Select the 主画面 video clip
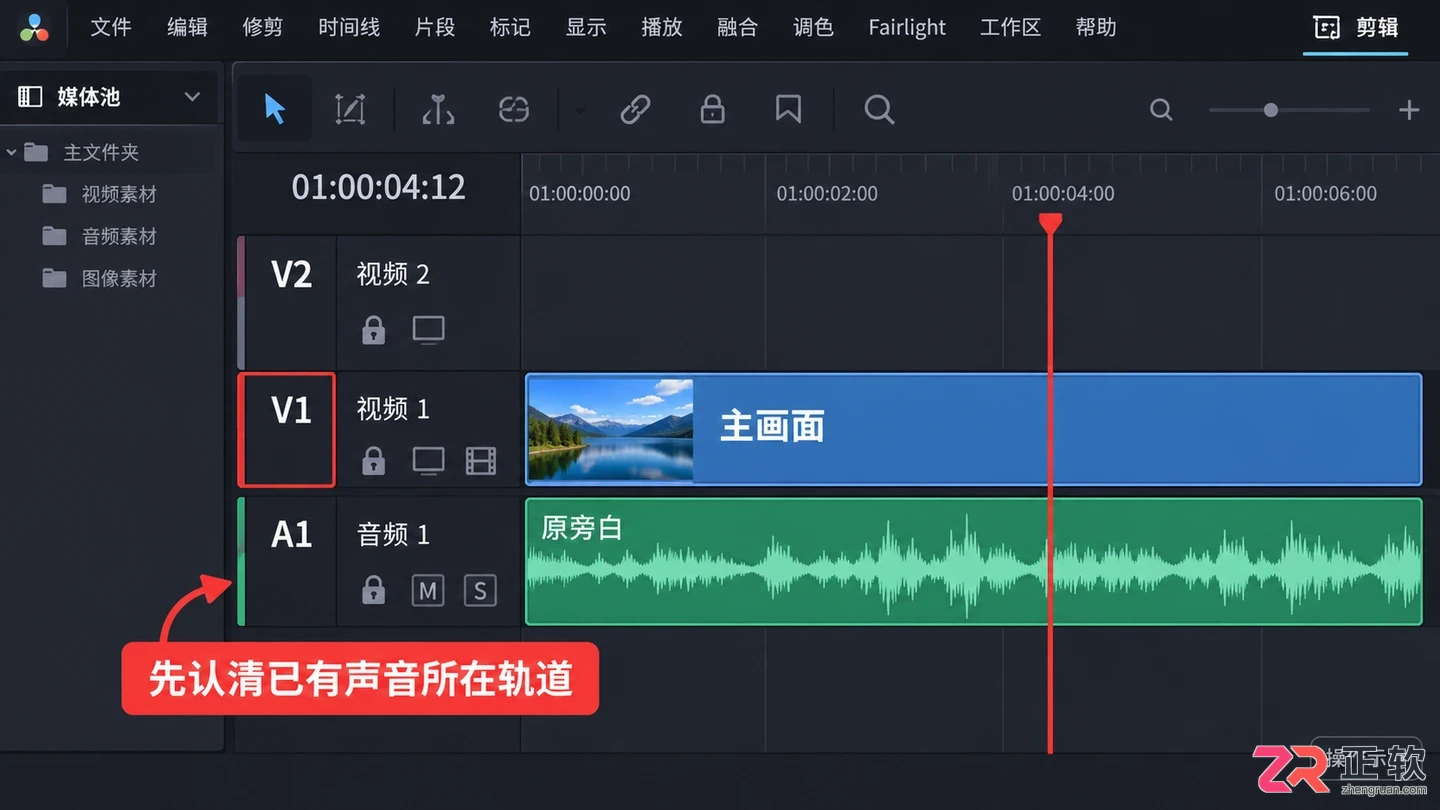The image size is (1440, 810). coord(973,429)
